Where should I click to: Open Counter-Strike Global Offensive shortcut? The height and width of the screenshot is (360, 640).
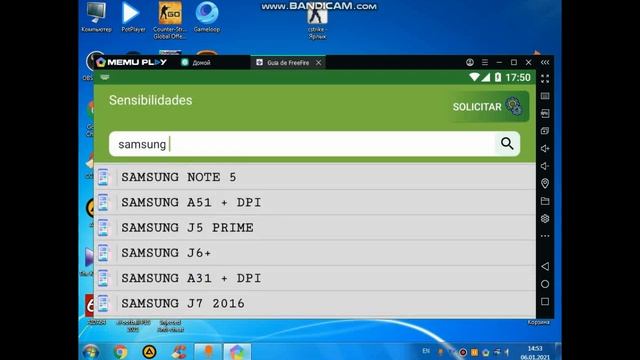170,20
